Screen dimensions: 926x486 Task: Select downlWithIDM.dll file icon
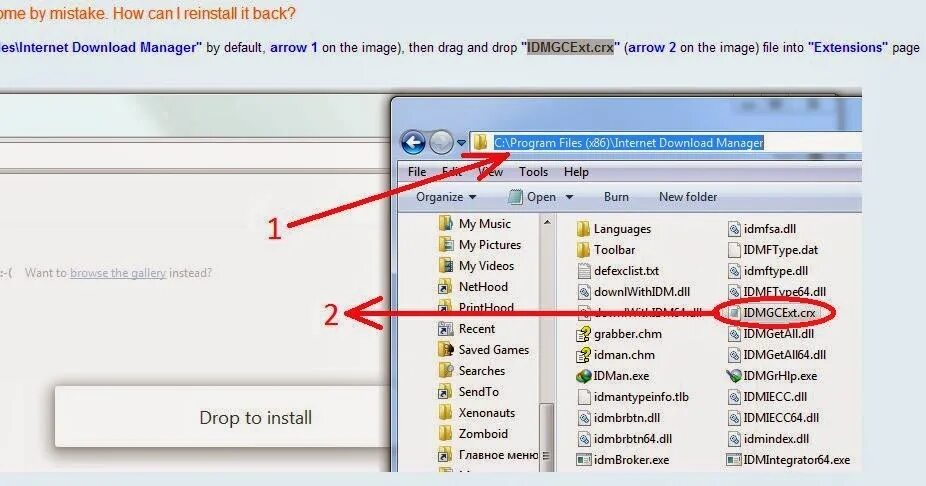click(584, 292)
